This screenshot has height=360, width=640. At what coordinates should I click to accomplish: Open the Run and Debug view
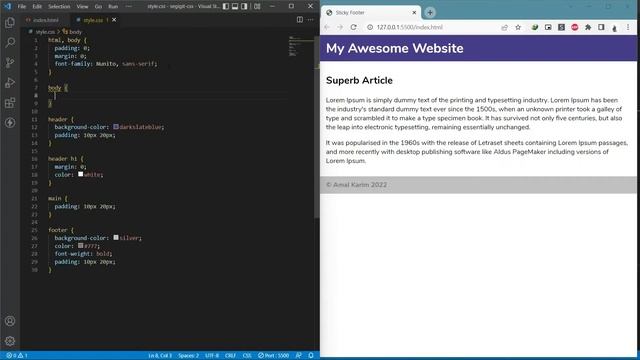coord(10,82)
